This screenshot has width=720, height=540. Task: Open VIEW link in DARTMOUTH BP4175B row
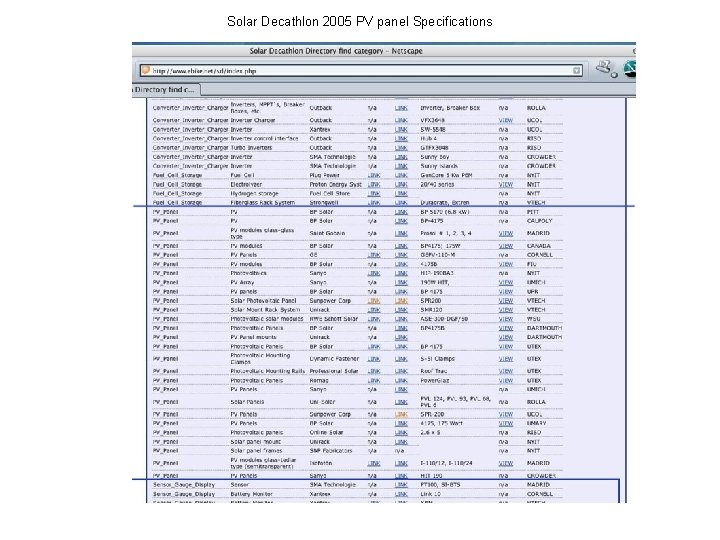tap(506, 328)
